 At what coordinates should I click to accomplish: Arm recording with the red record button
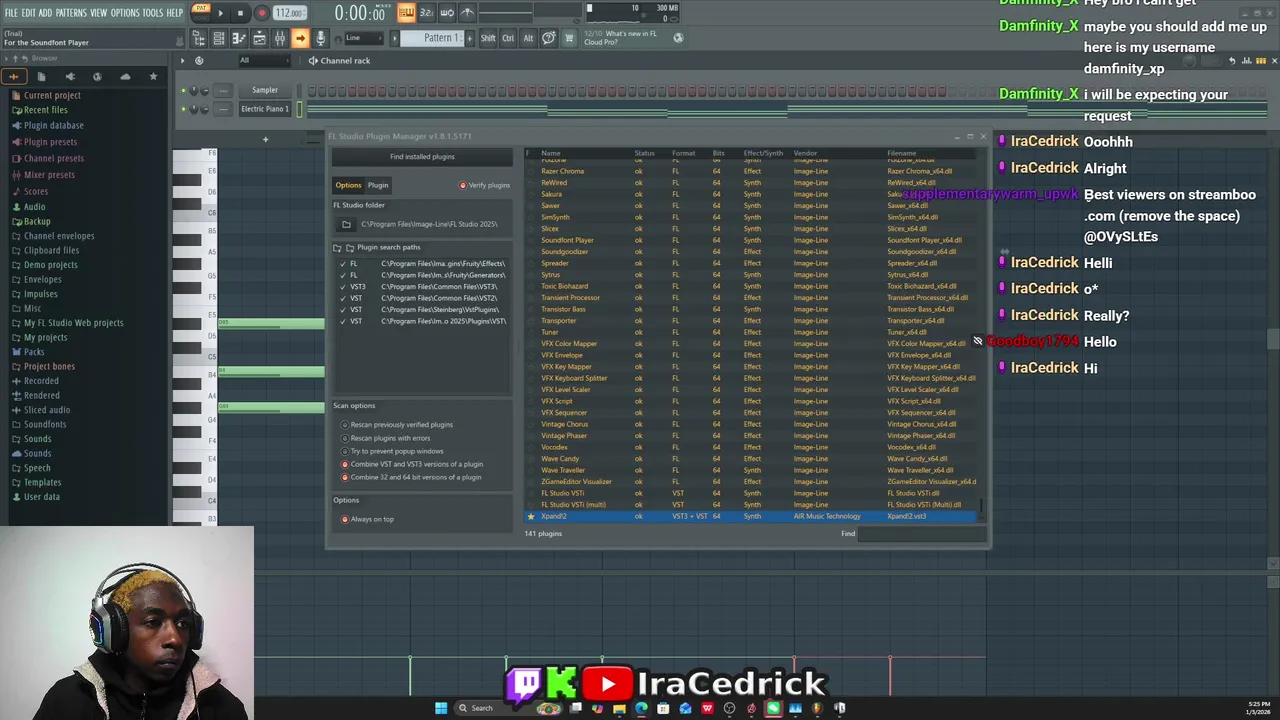[261, 13]
